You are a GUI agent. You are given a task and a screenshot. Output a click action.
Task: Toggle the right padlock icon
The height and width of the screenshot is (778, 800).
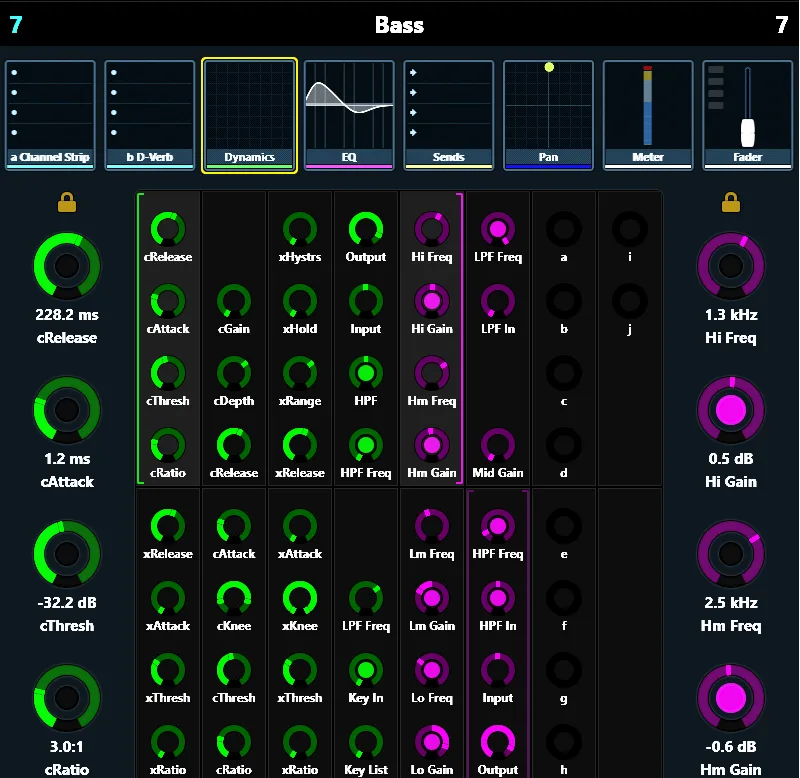click(731, 202)
